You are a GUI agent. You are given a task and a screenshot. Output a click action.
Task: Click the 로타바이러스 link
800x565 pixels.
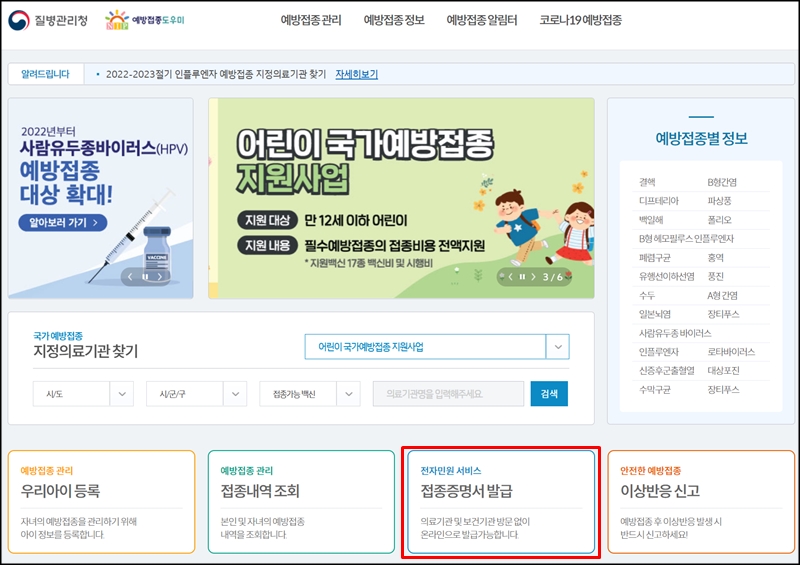pyautogui.click(x=731, y=352)
